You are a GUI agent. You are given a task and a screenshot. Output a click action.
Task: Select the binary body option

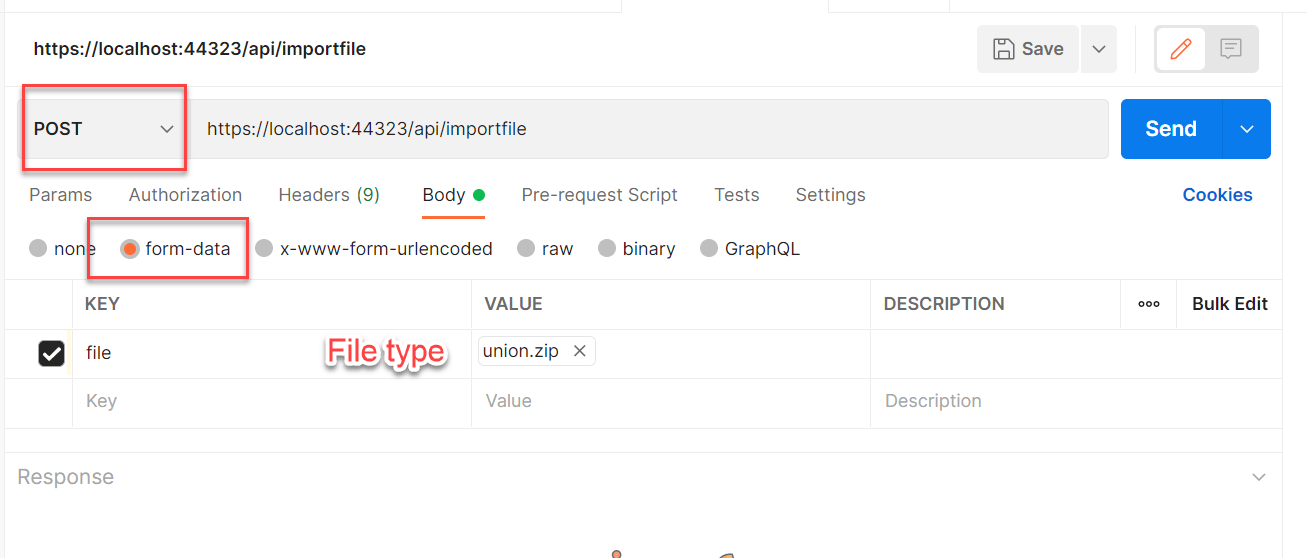pos(607,248)
